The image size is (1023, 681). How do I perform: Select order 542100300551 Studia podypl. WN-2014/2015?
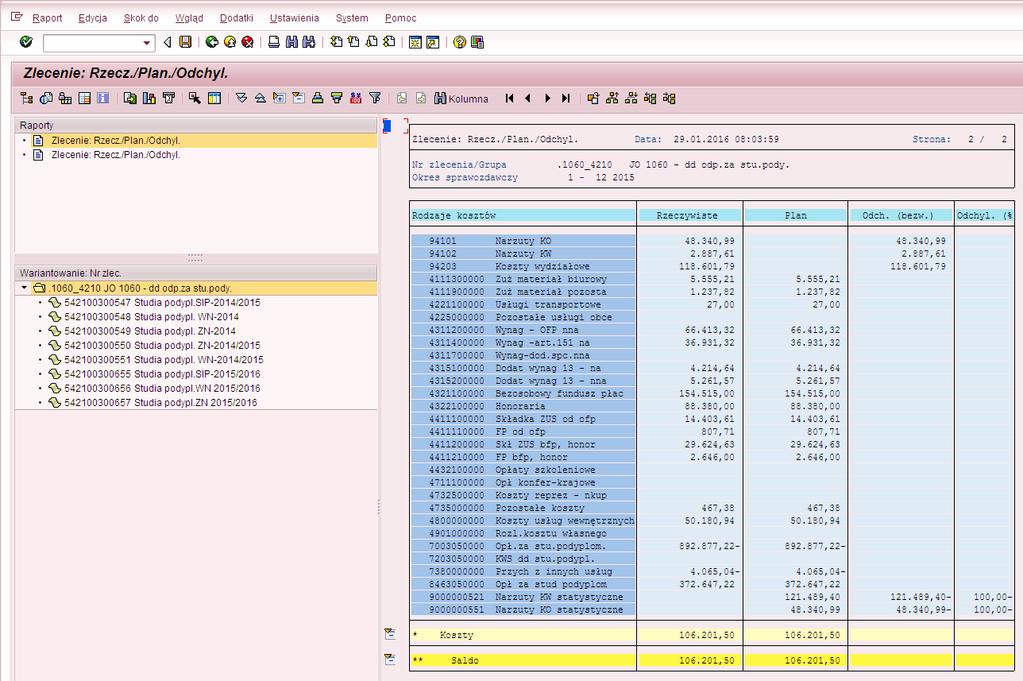(164, 360)
